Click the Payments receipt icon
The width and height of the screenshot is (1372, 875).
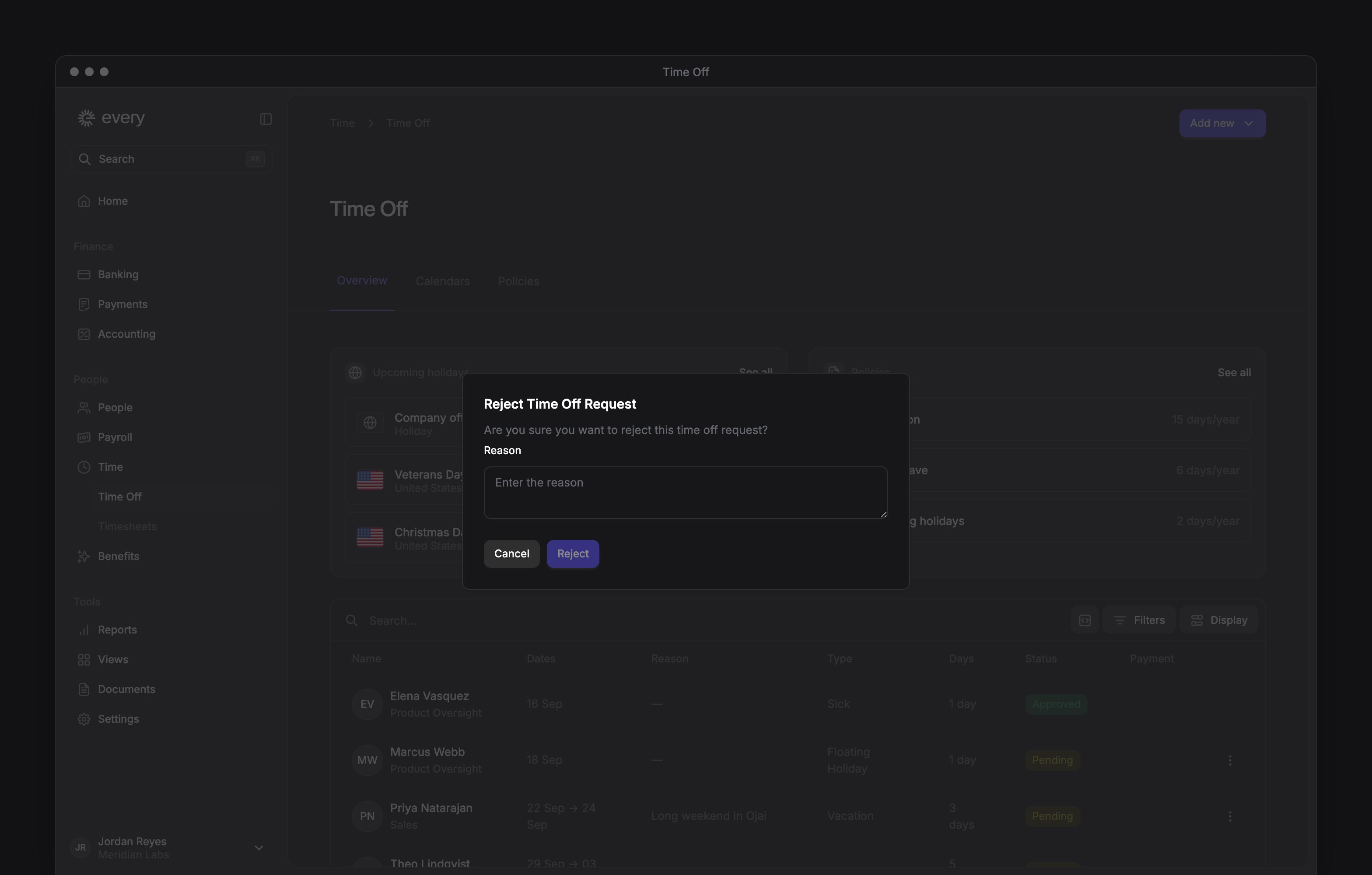(x=84, y=304)
